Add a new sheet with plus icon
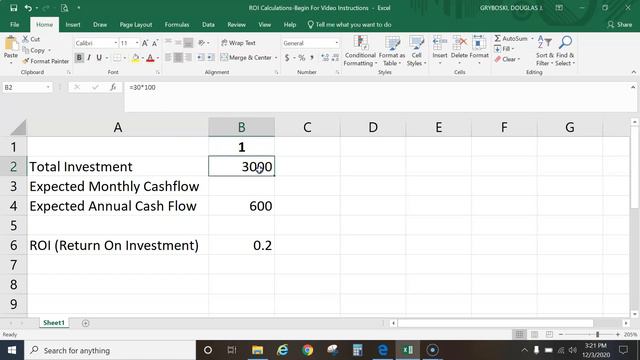640x360 pixels. [x=85, y=323]
